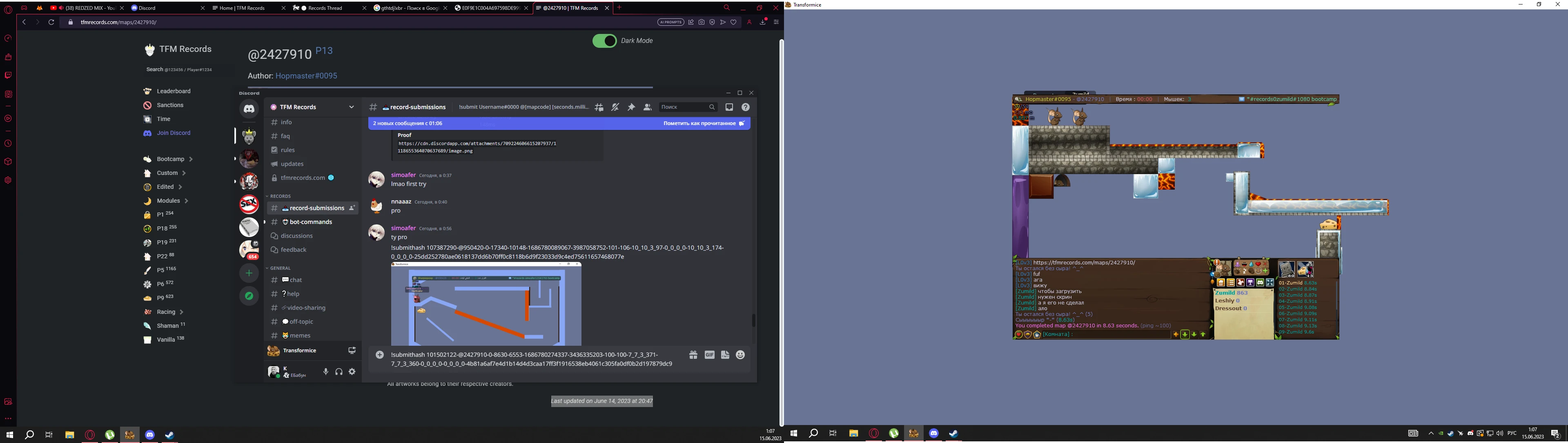1568x443 pixels.
Task: Open the Transformice list menu button
Action: [1231, 283]
